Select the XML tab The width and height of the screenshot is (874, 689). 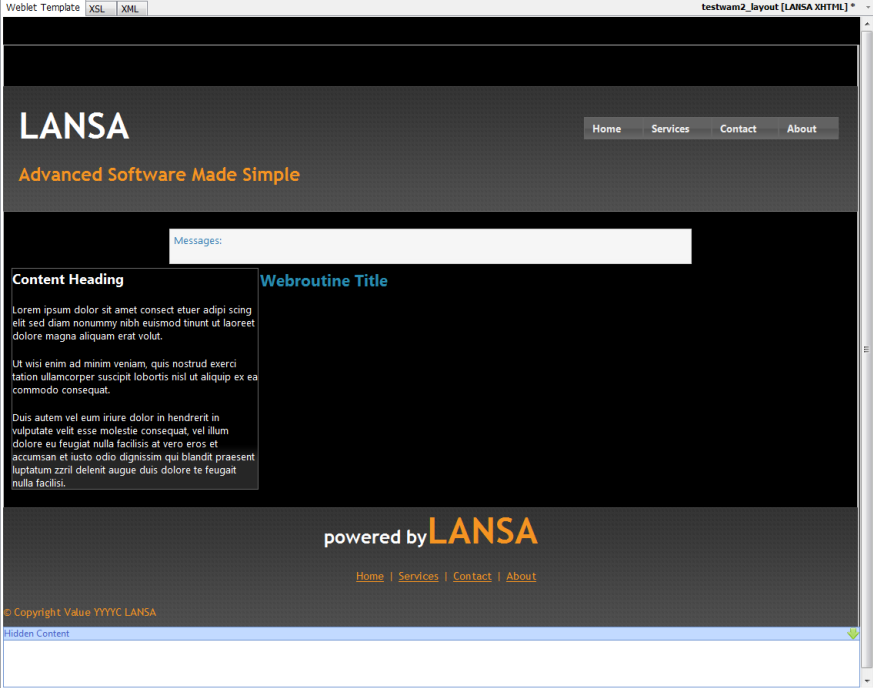pyautogui.click(x=132, y=9)
